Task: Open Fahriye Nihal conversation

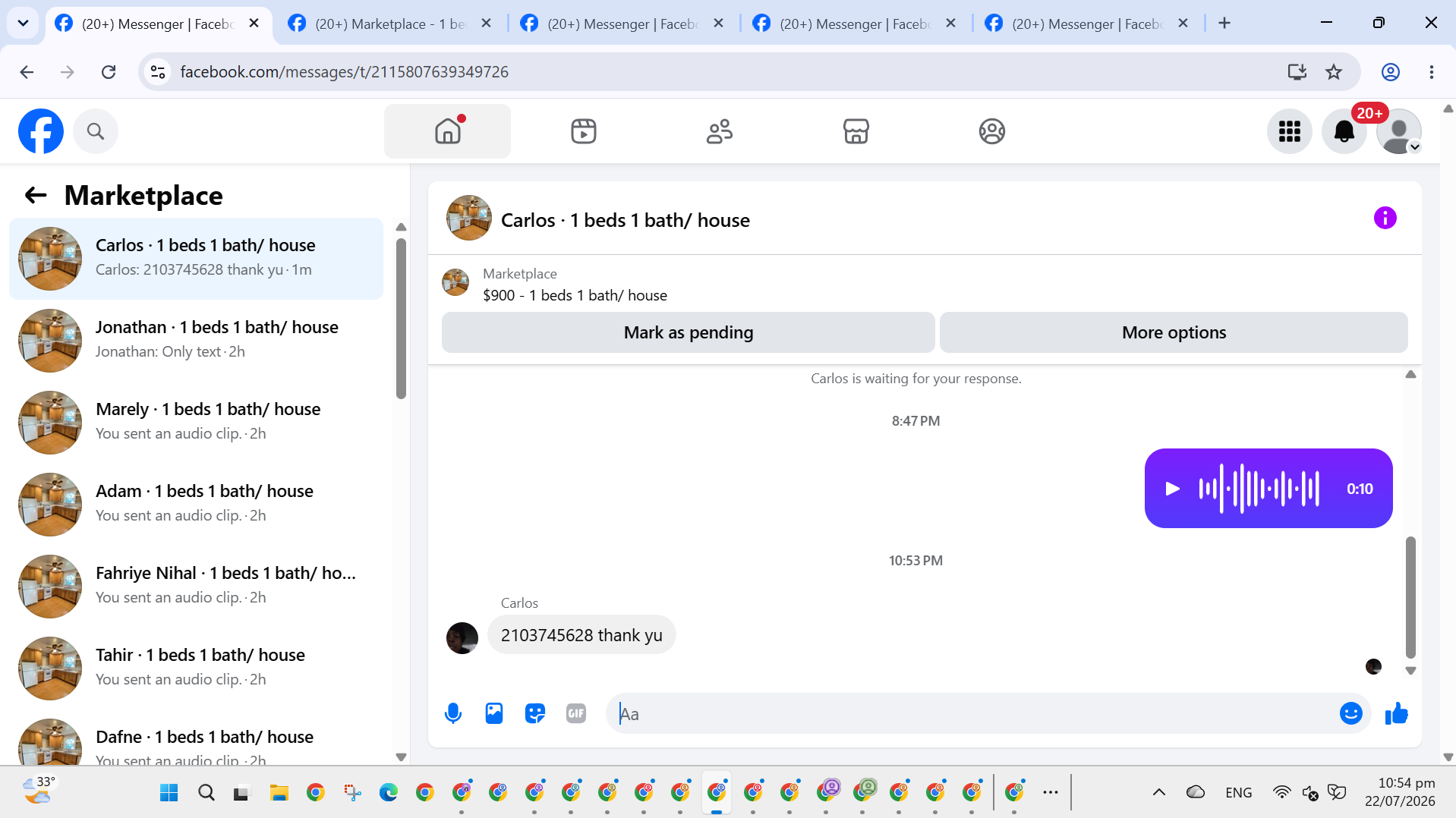Action: (196, 587)
